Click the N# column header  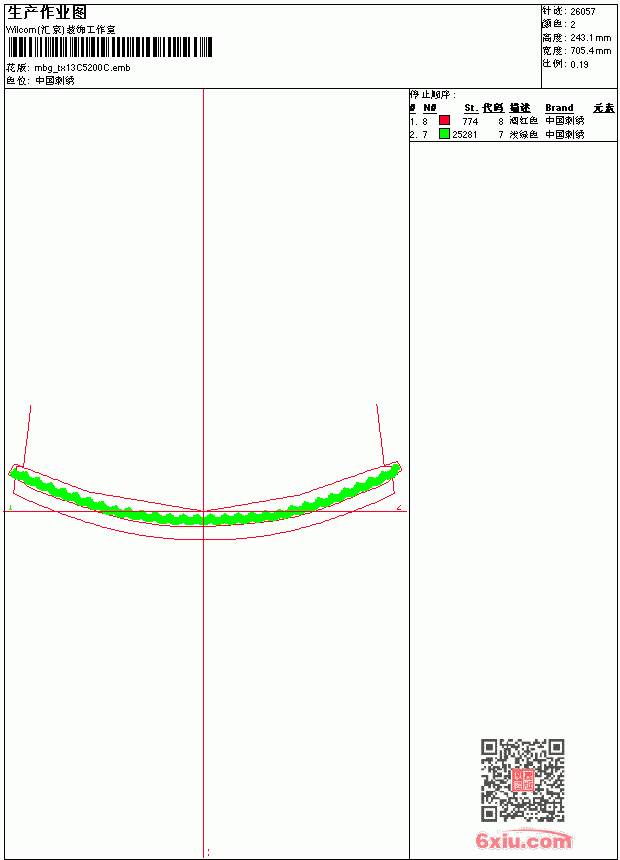point(430,108)
